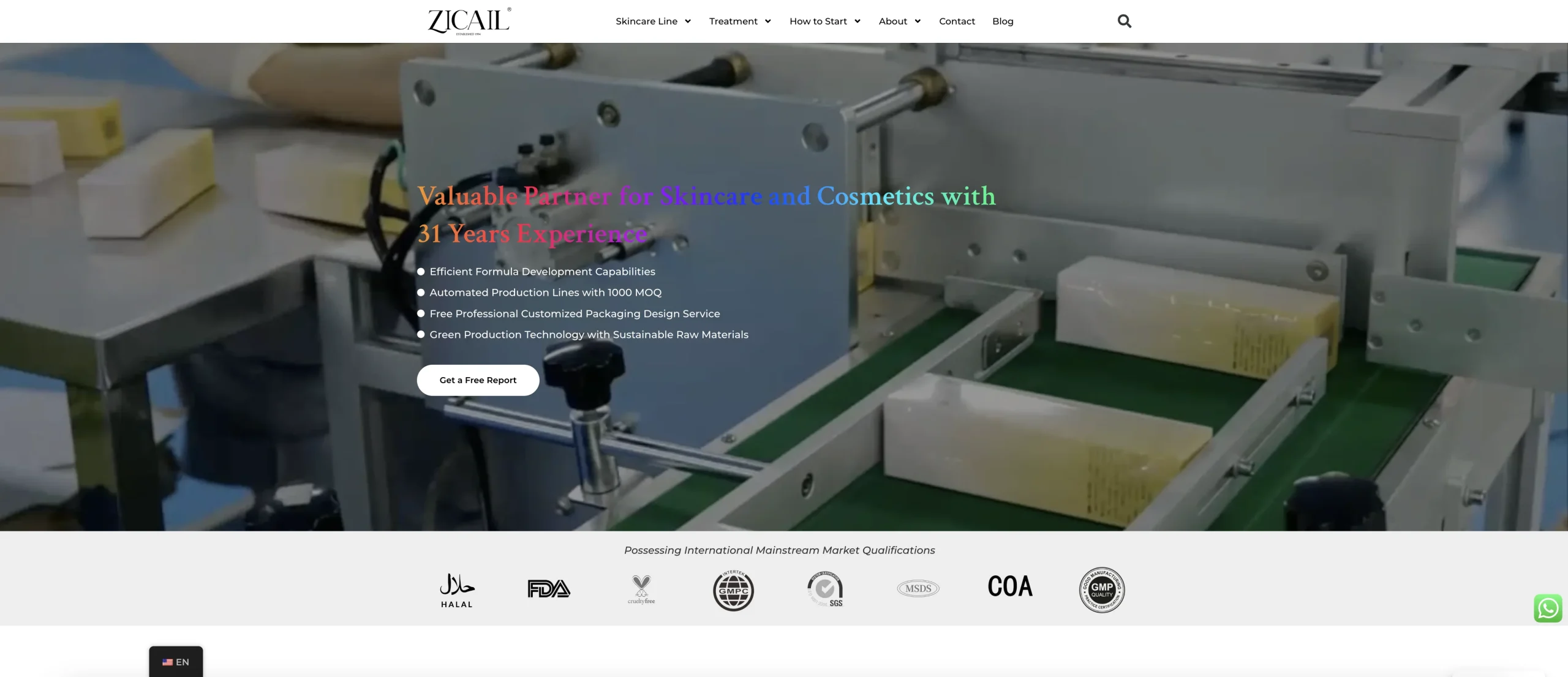Viewport: 1568px width, 677px height.
Task: Open the EN language switcher
Action: coord(176,662)
